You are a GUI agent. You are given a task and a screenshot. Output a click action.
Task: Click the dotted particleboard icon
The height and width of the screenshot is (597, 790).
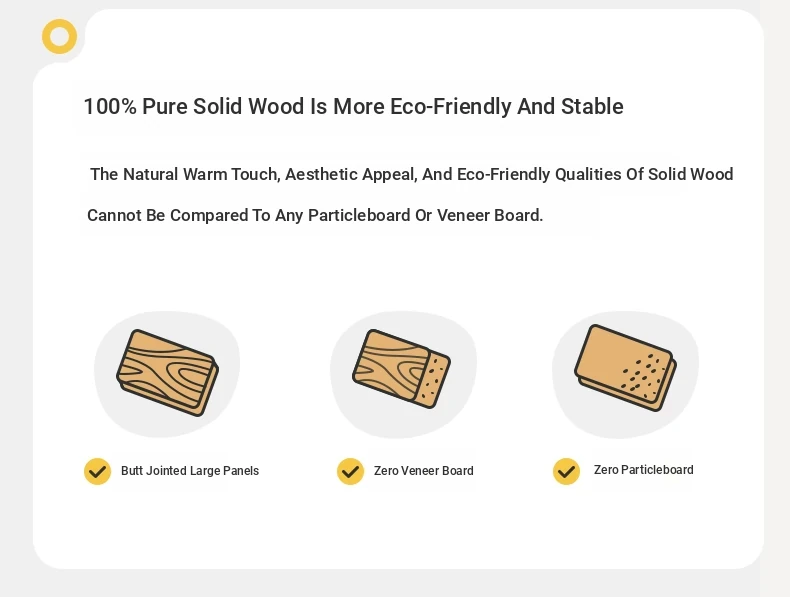(625, 368)
